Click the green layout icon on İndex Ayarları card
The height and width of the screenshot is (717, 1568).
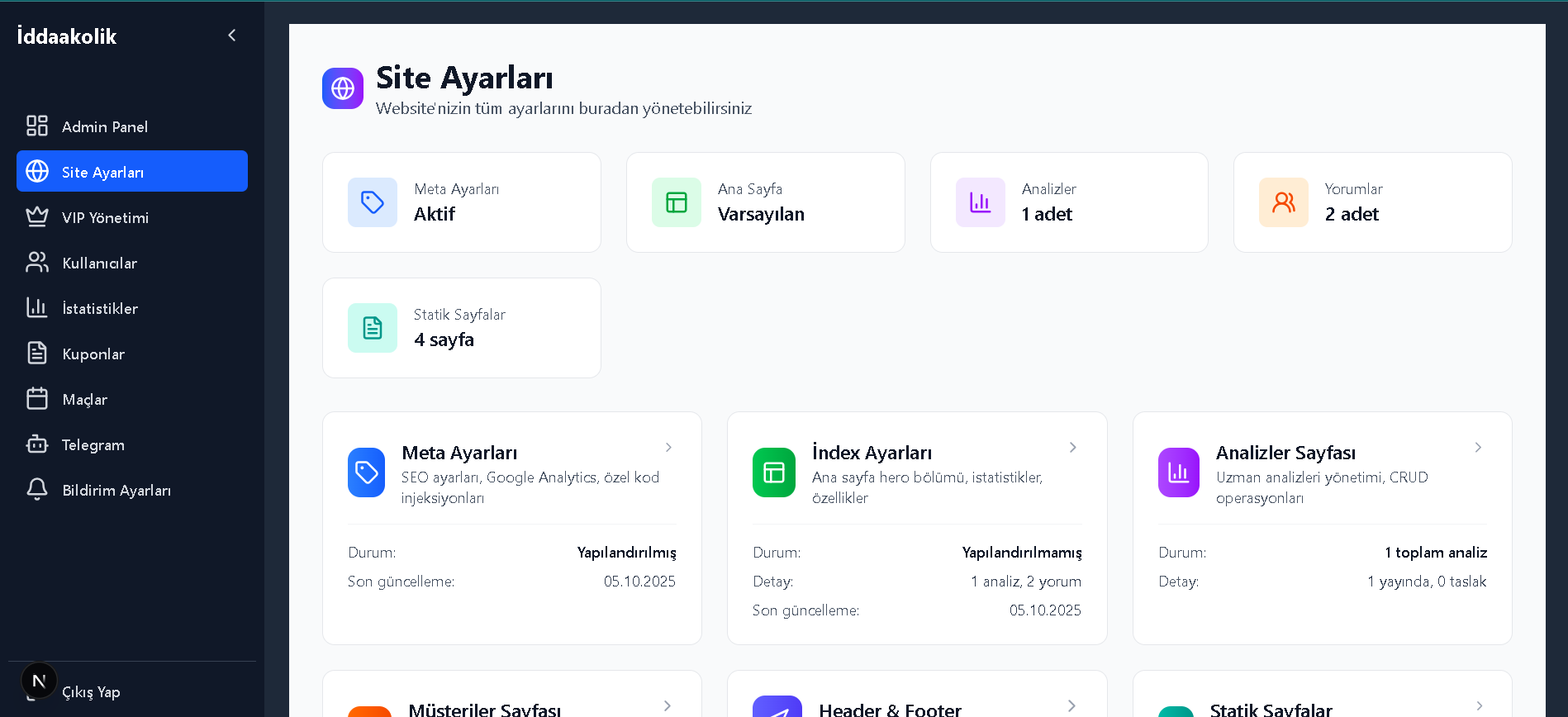pyautogui.click(x=774, y=472)
